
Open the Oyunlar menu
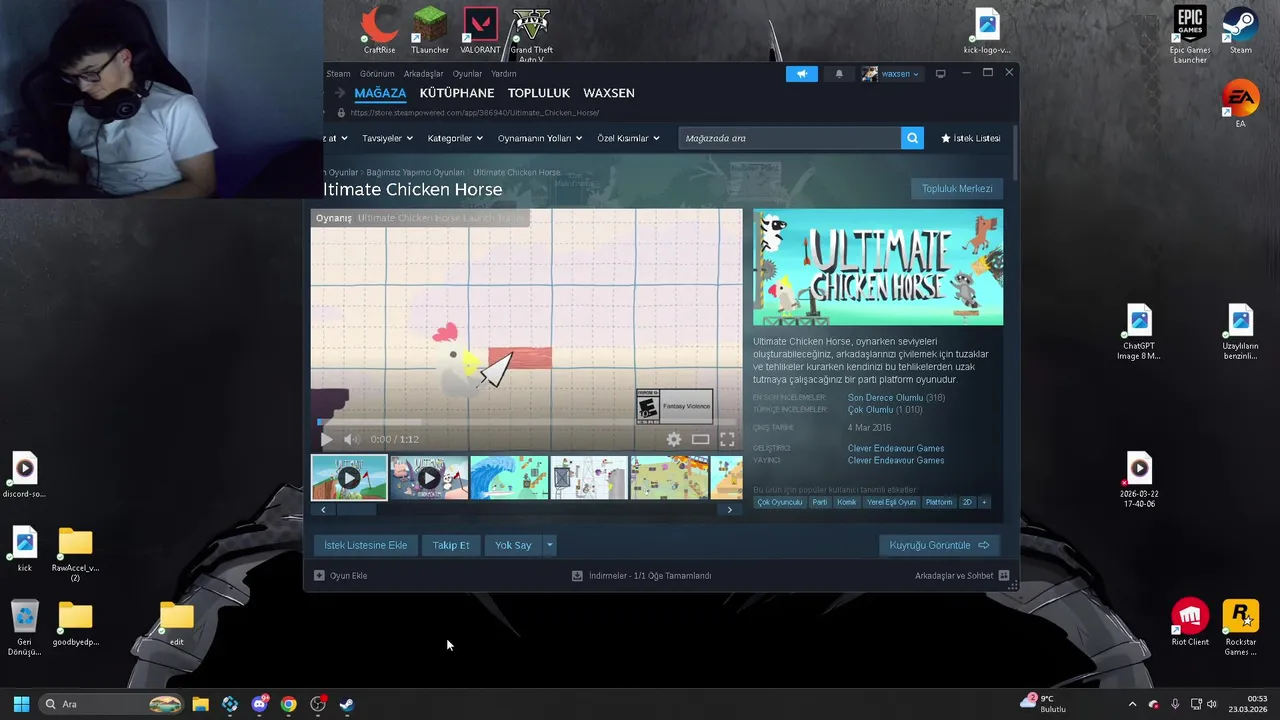pyautogui.click(x=467, y=74)
